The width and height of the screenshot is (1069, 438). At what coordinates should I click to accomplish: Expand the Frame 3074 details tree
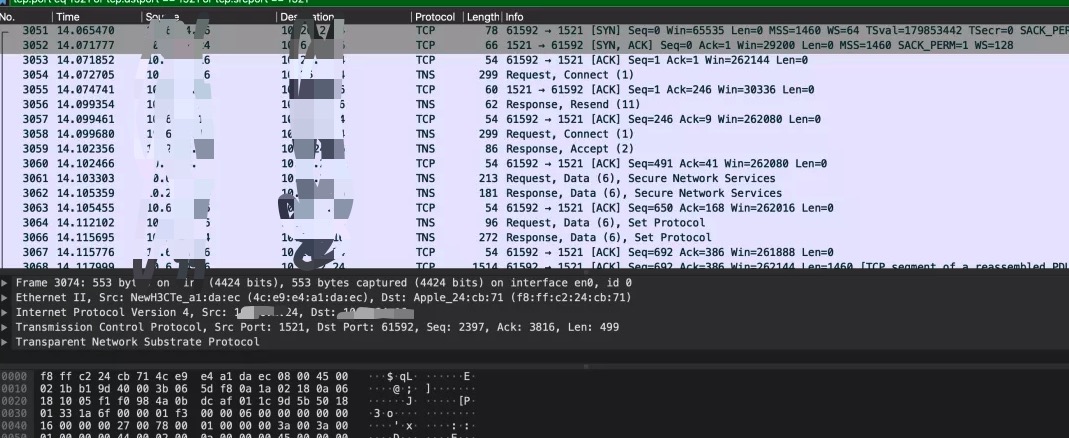coord(6,283)
